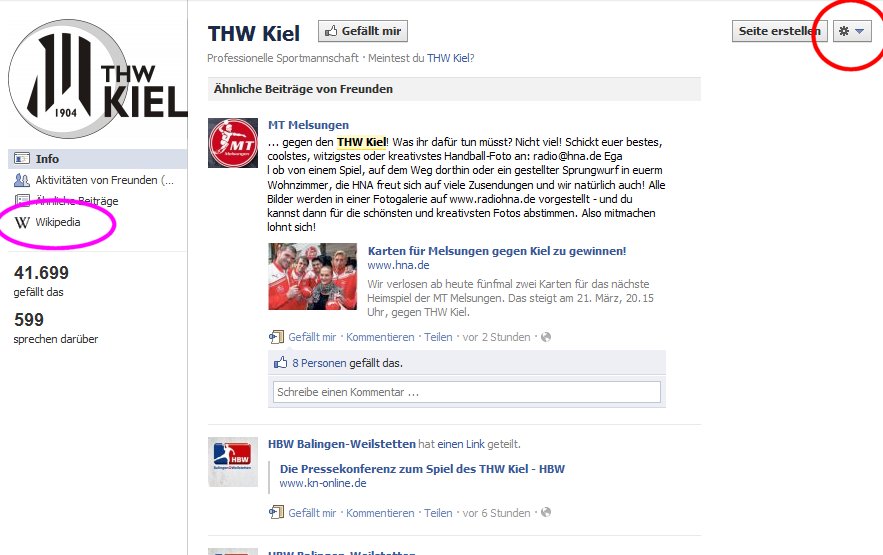Open Karten für Melsungen gegen Kiel link

(x=497, y=251)
